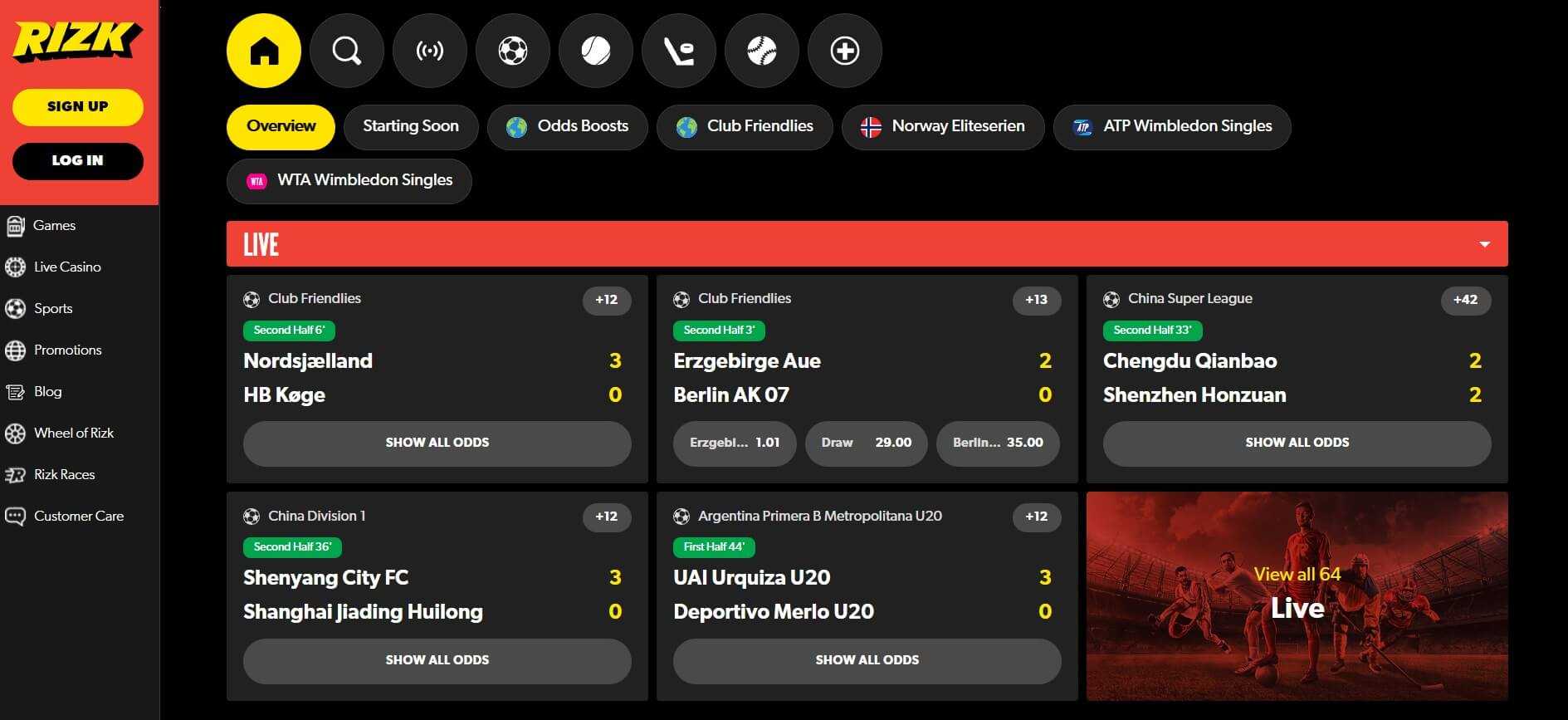Open the search magnifier icon
The height and width of the screenshot is (720, 1568).
(347, 51)
